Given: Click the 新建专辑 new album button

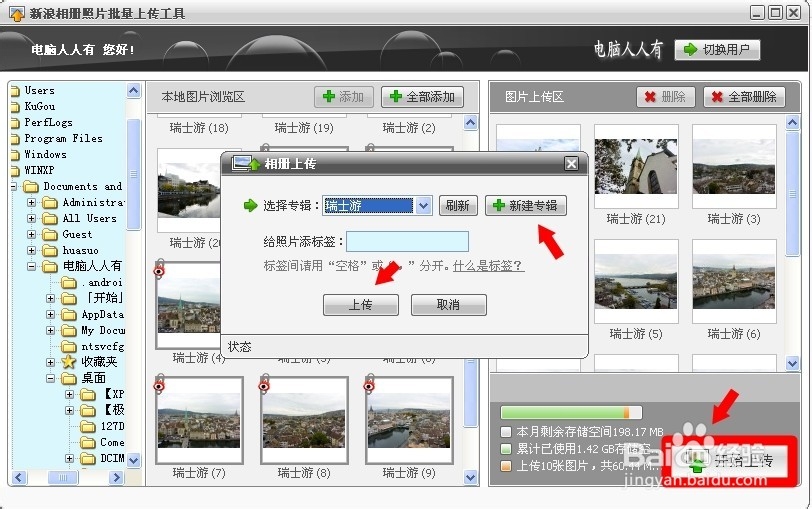Looking at the screenshot, I should [x=526, y=206].
